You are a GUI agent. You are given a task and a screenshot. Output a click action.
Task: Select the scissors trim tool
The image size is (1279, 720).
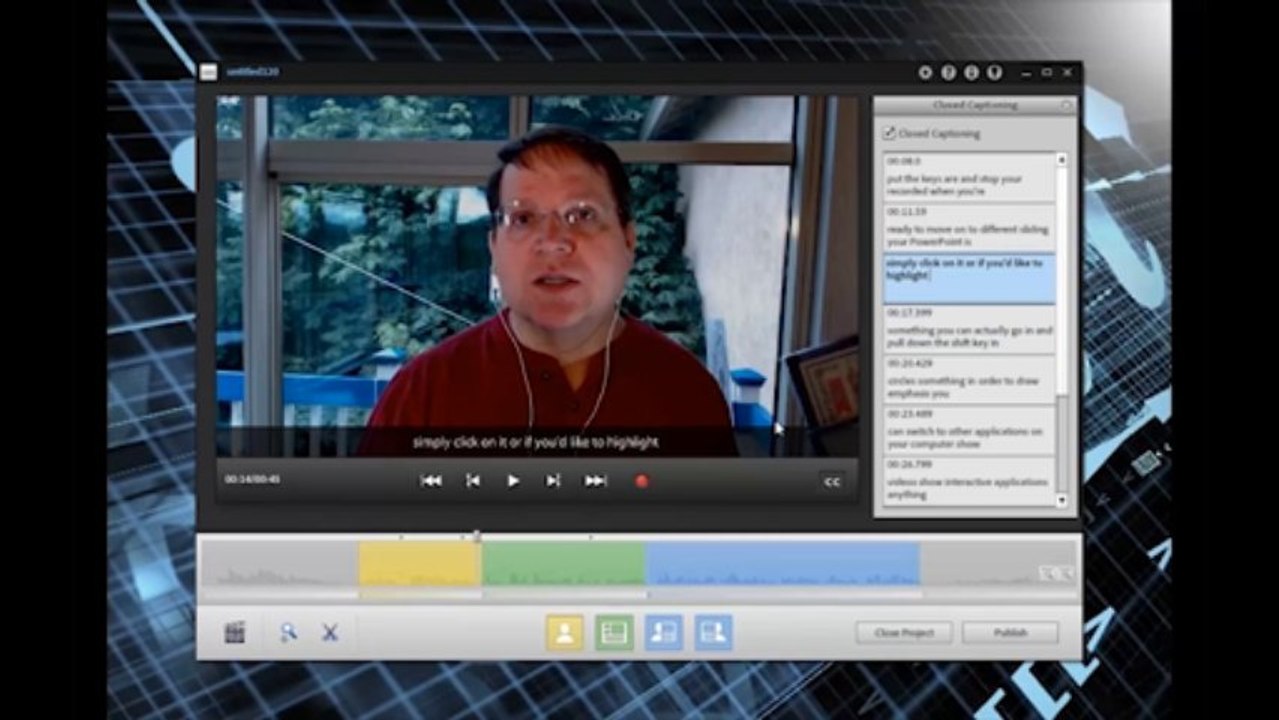click(329, 632)
